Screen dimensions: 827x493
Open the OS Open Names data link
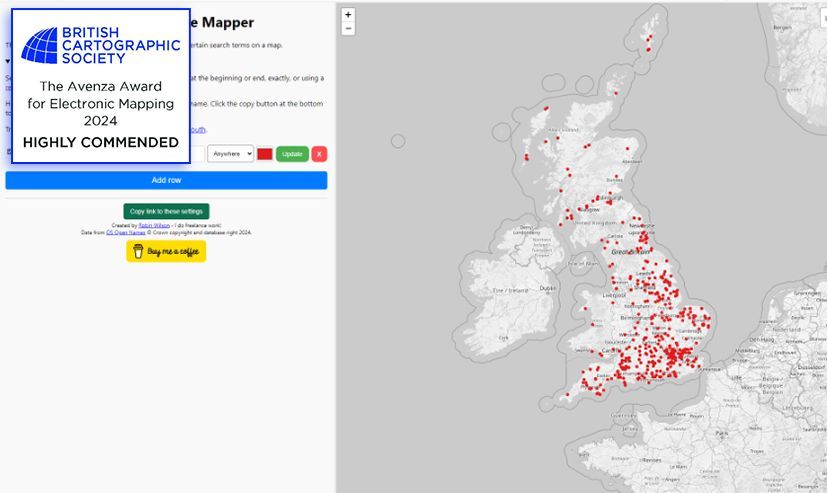tap(126, 233)
